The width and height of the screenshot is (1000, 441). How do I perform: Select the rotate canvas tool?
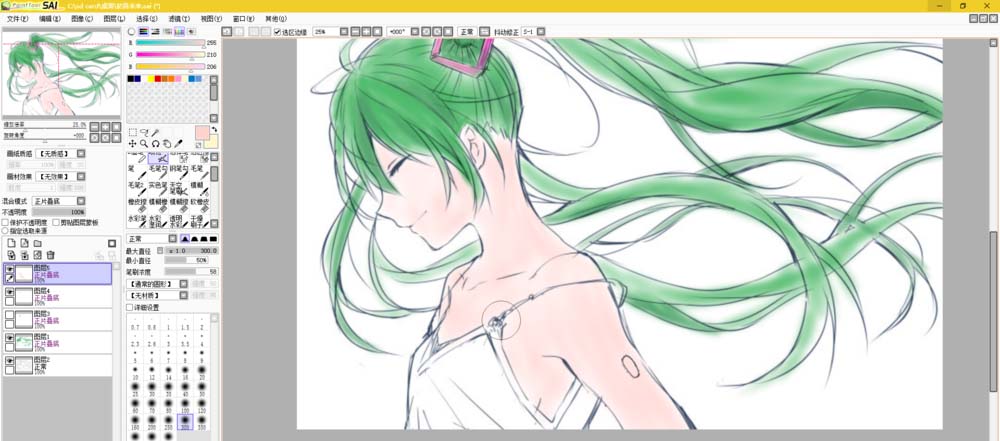click(x=156, y=144)
